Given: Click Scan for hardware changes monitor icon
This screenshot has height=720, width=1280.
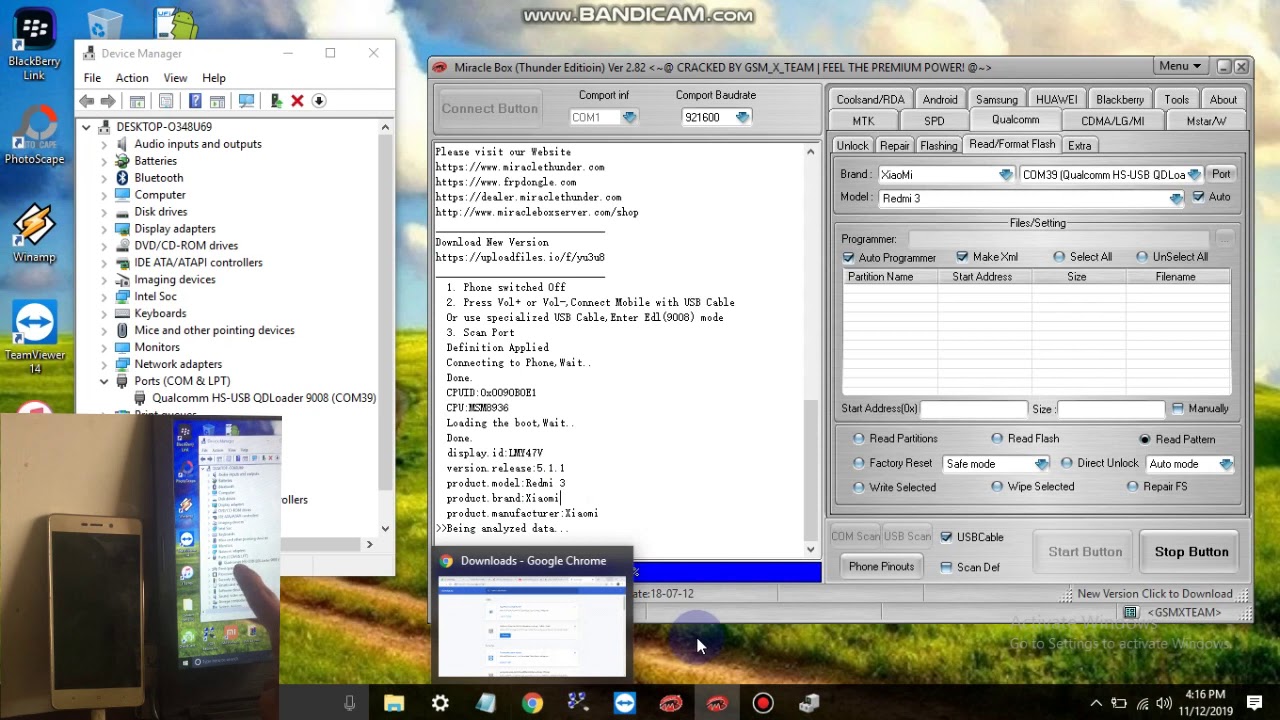Looking at the screenshot, I should point(247,101).
